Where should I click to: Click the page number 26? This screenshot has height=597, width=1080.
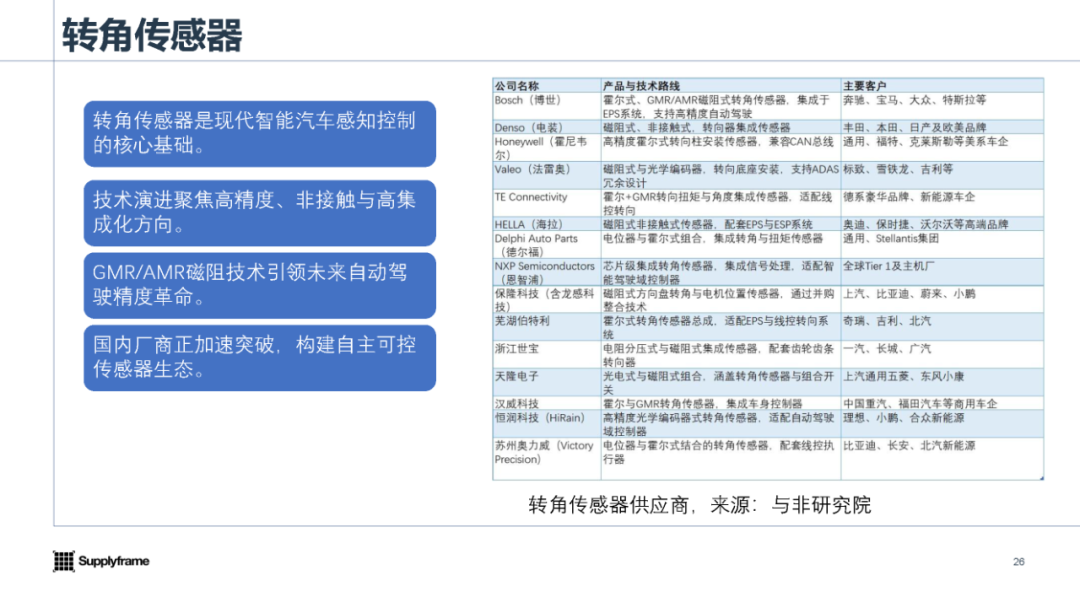pyautogui.click(x=1019, y=562)
